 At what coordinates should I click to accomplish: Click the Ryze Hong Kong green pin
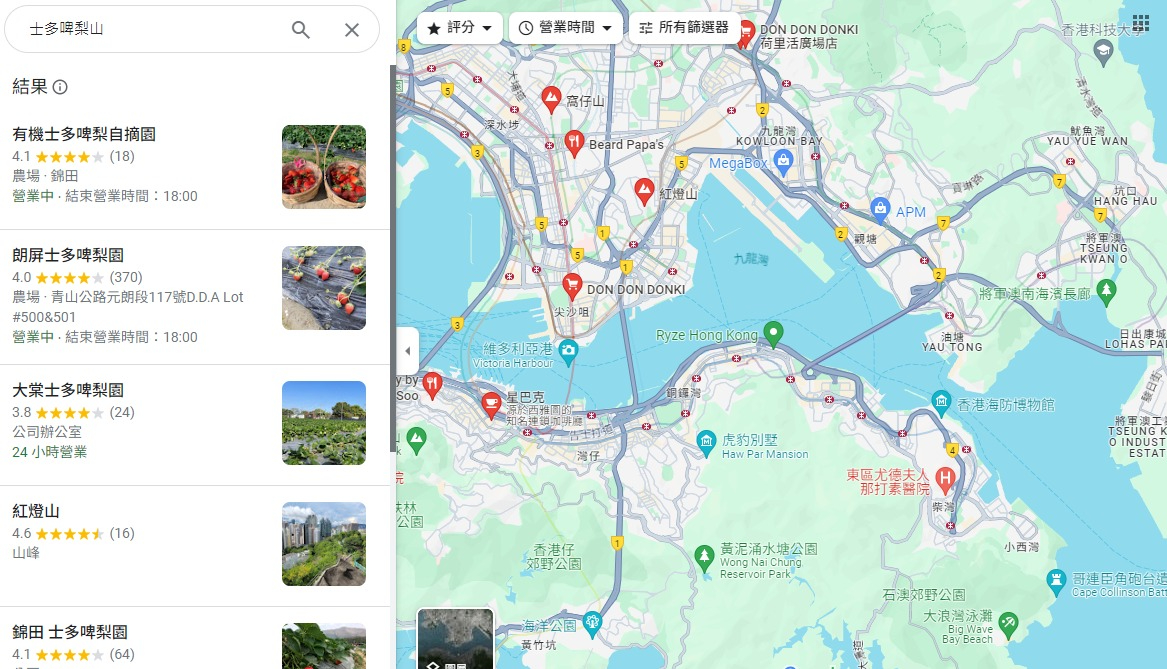click(773, 334)
